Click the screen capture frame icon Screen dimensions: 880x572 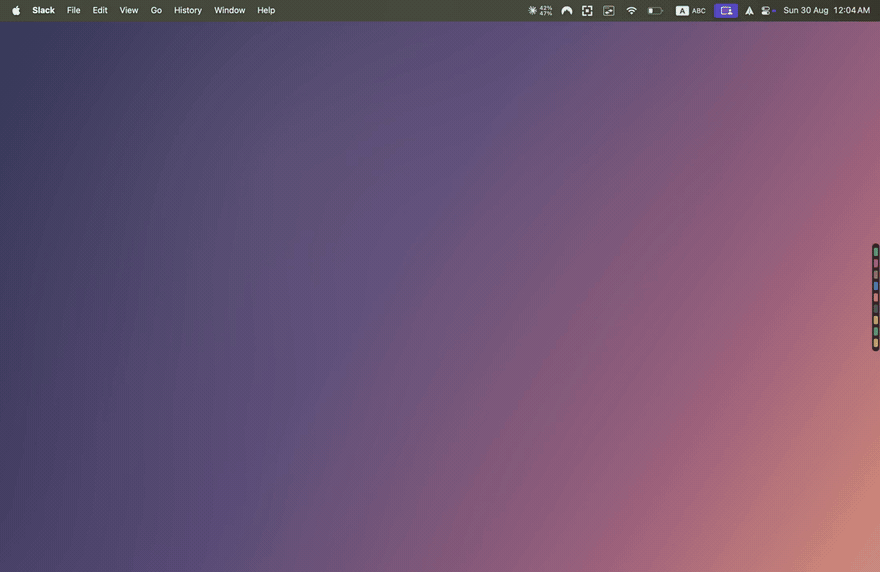tap(587, 10)
